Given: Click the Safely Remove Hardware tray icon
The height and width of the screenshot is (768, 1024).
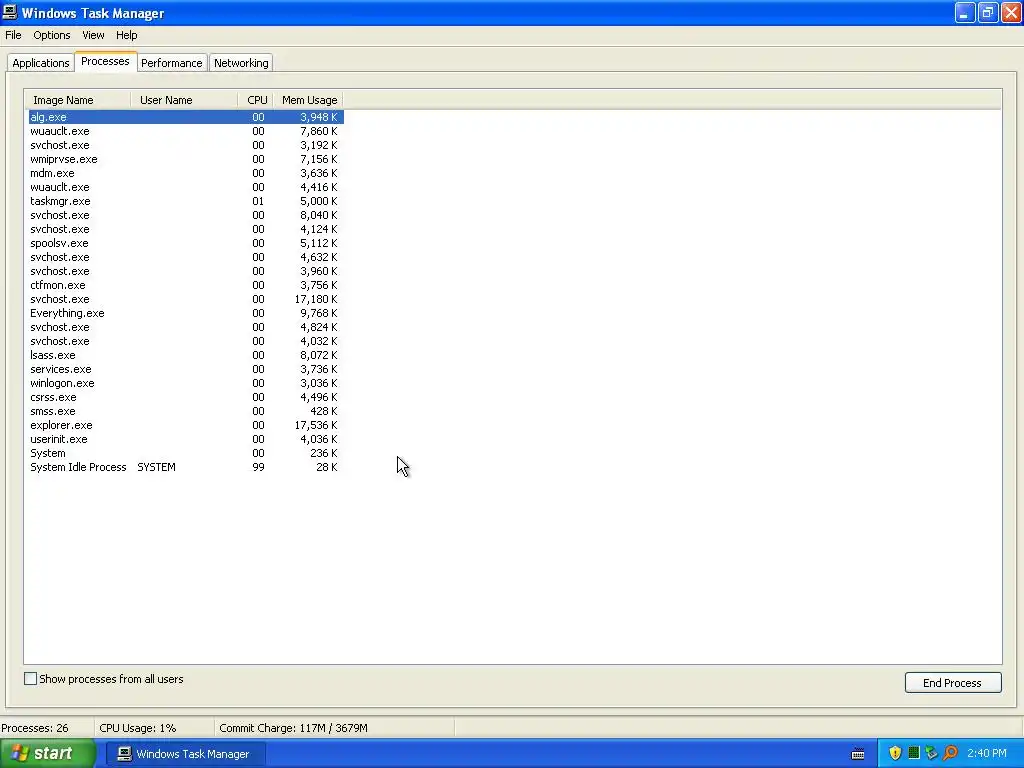Looking at the screenshot, I should tap(931, 753).
